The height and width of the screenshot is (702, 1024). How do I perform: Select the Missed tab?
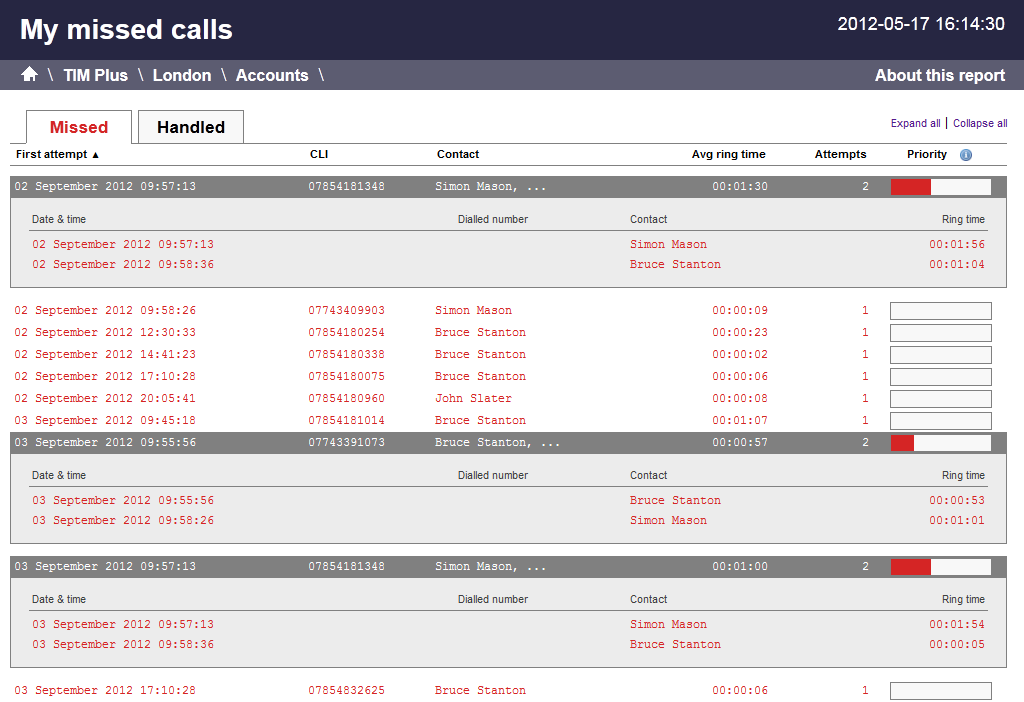pos(78,127)
